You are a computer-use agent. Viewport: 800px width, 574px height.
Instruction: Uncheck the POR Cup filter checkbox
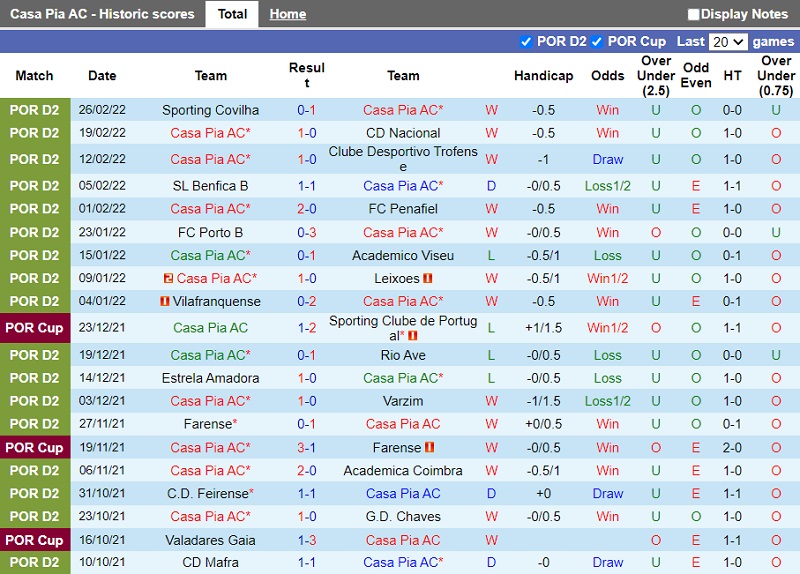pyautogui.click(x=597, y=42)
